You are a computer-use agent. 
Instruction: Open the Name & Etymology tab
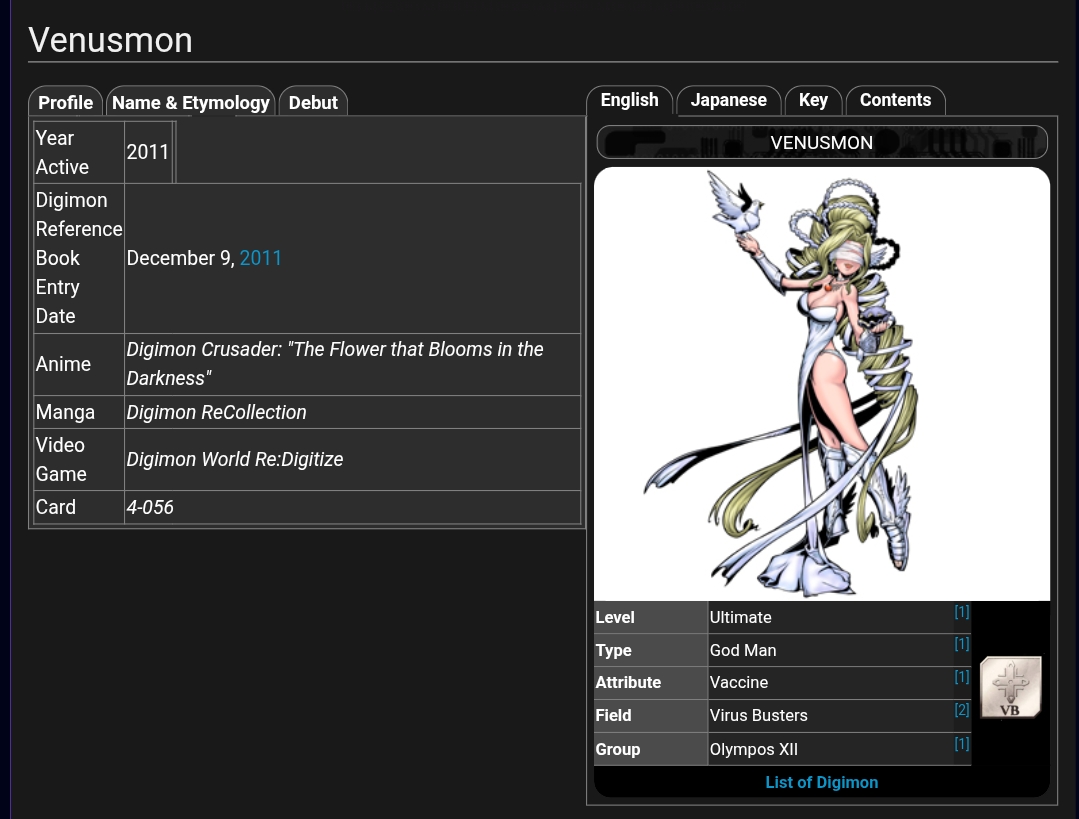coord(191,103)
